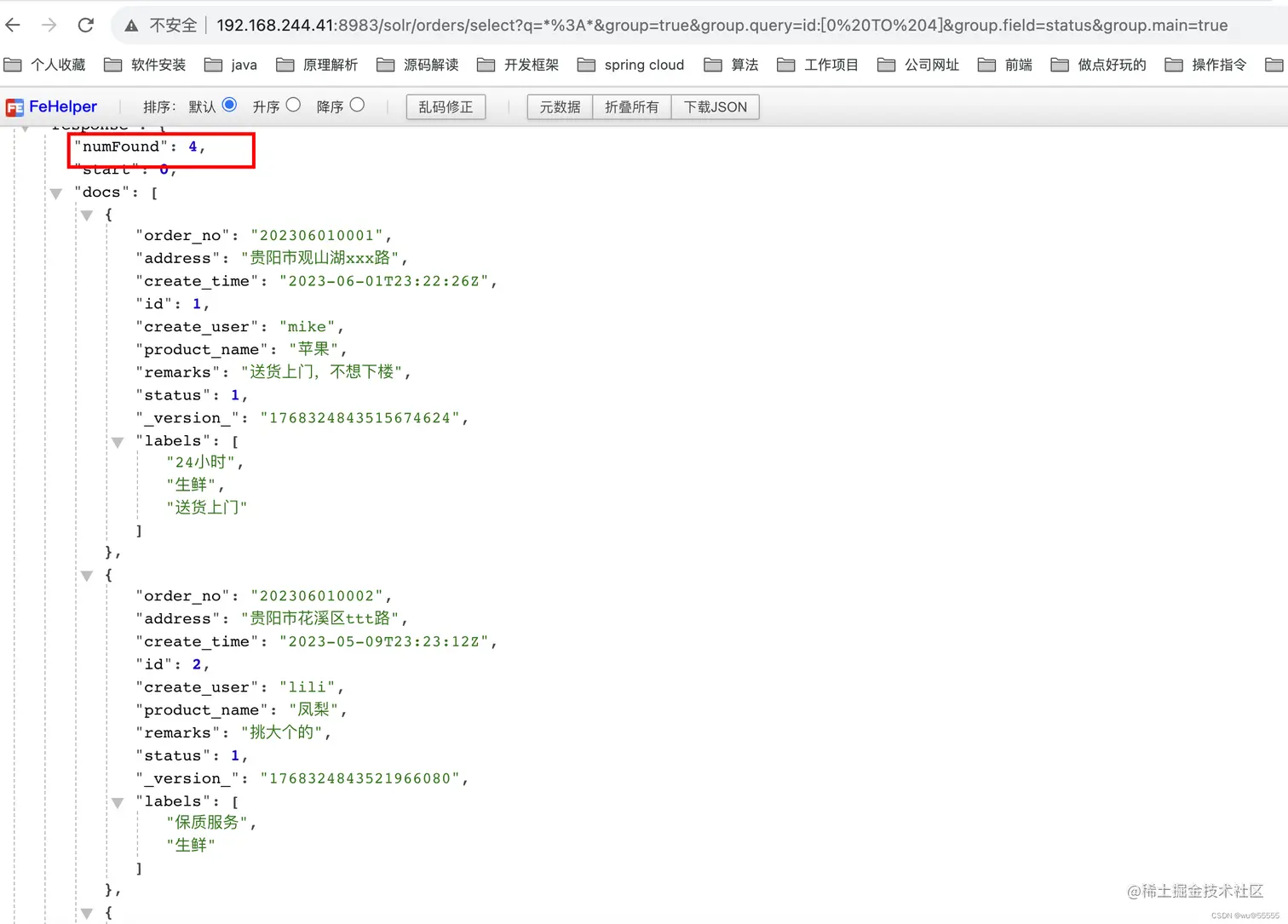This screenshot has width=1288, height=924.
Task: Click the order_no value 202306010001
Action: pos(317,235)
